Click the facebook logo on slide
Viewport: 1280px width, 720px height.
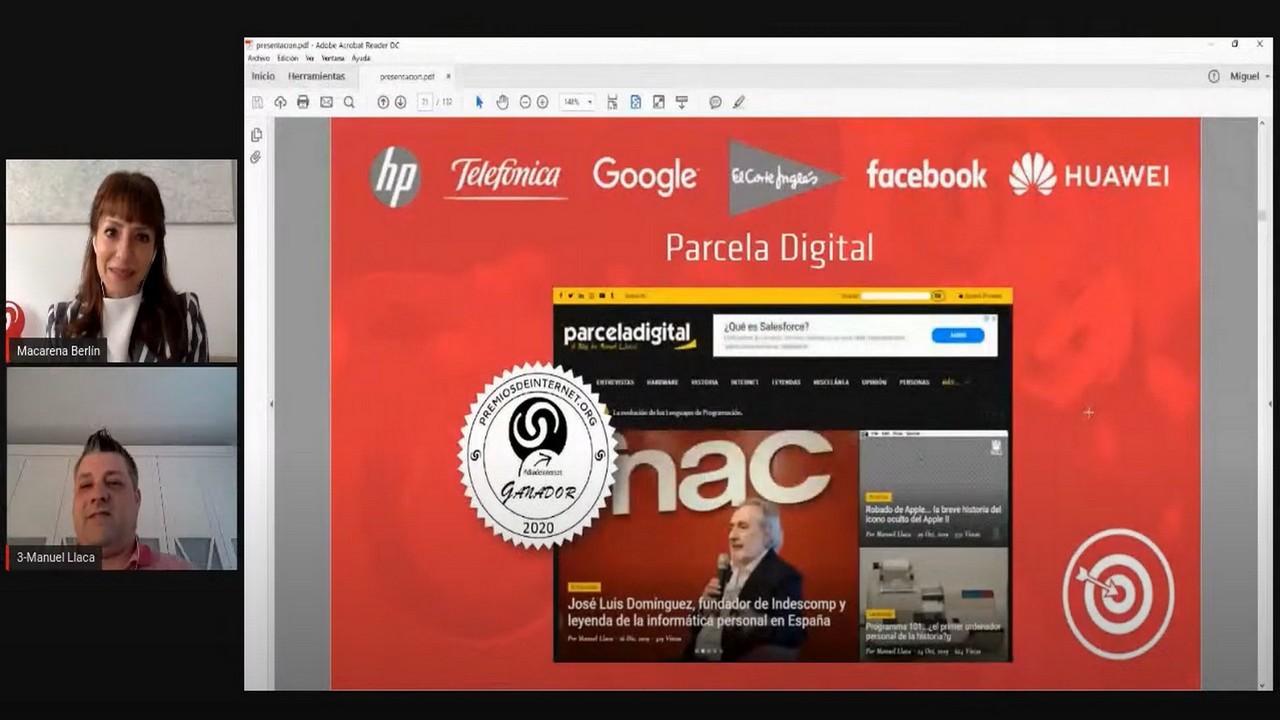tap(926, 175)
